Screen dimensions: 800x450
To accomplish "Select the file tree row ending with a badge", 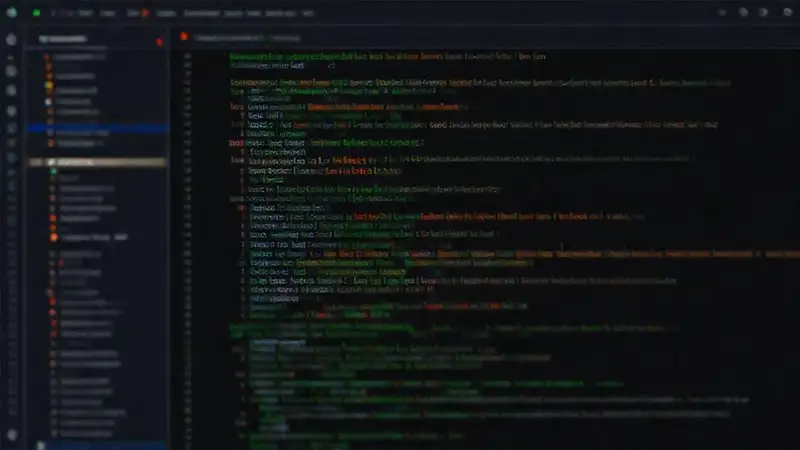I will 89,237.
